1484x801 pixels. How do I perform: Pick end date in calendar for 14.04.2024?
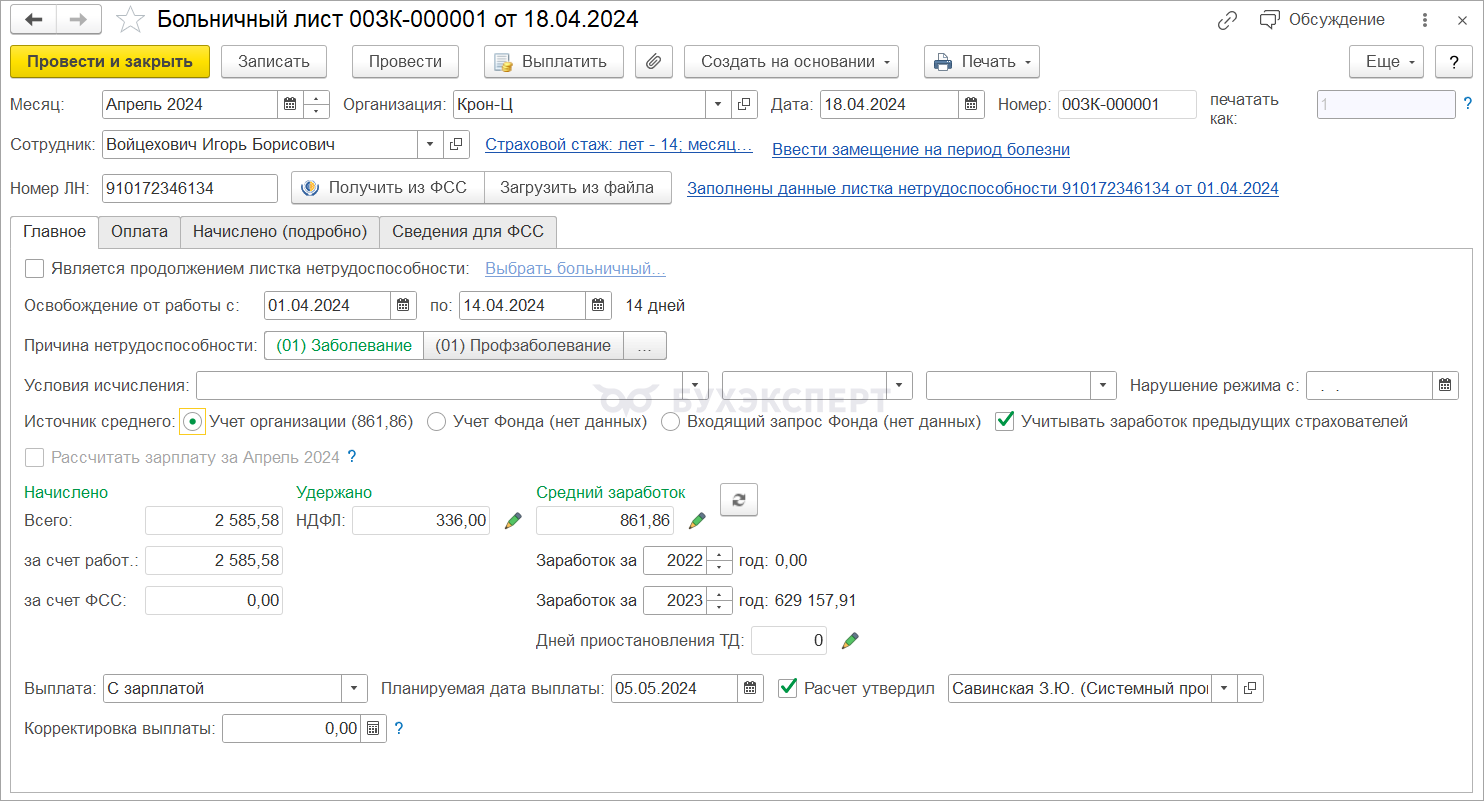pos(598,306)
